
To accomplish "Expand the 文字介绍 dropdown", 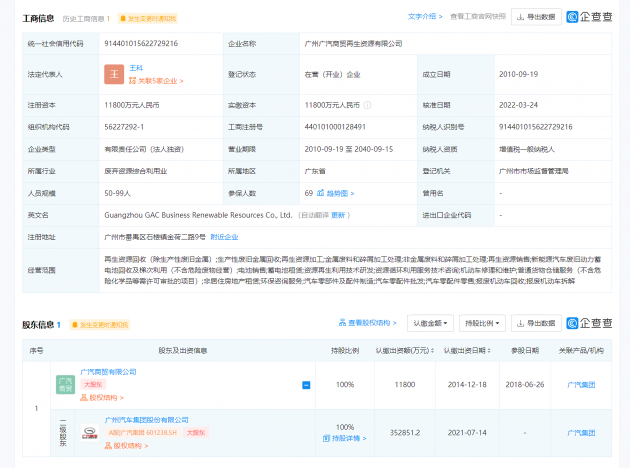I will [424, 17].
